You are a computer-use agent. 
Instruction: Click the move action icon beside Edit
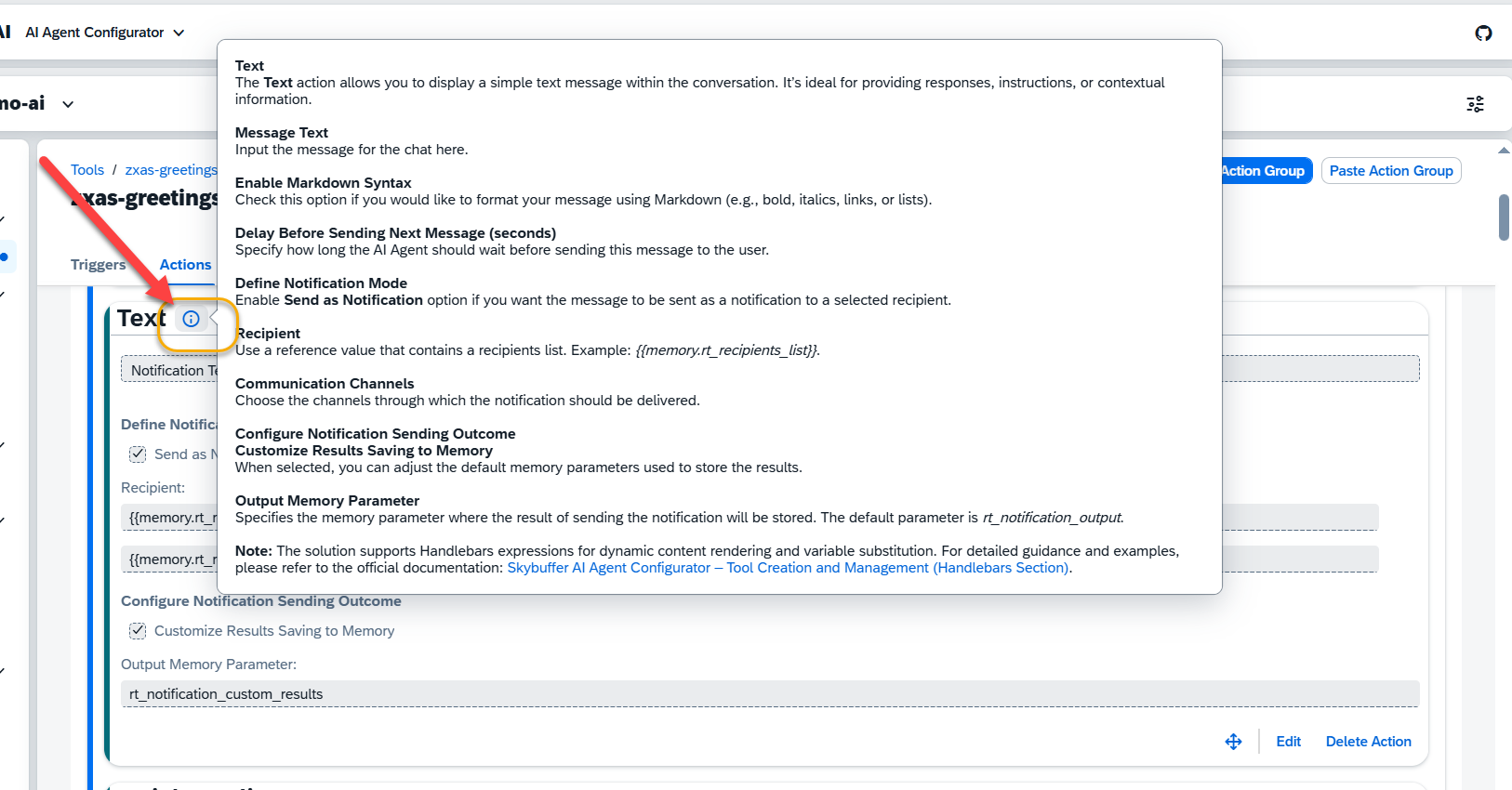(x=1233, y=742)
